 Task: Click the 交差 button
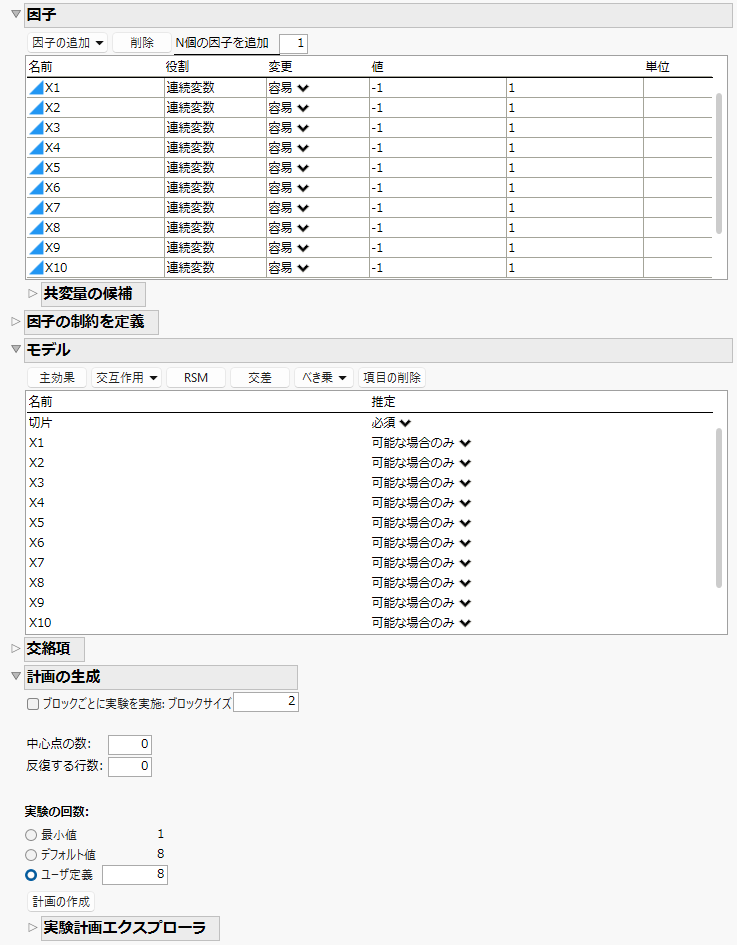point(260,377)
